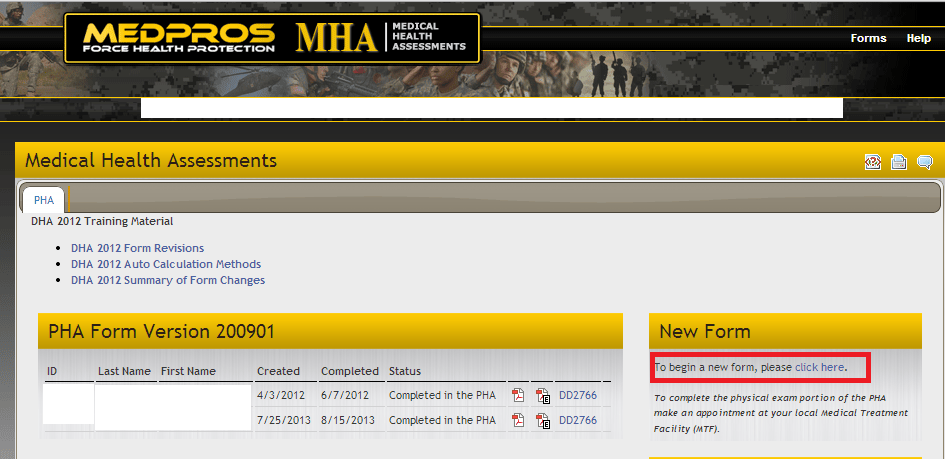
Task: Click the First Name column header
Action: pyautogui.click(x=188, y=371)
